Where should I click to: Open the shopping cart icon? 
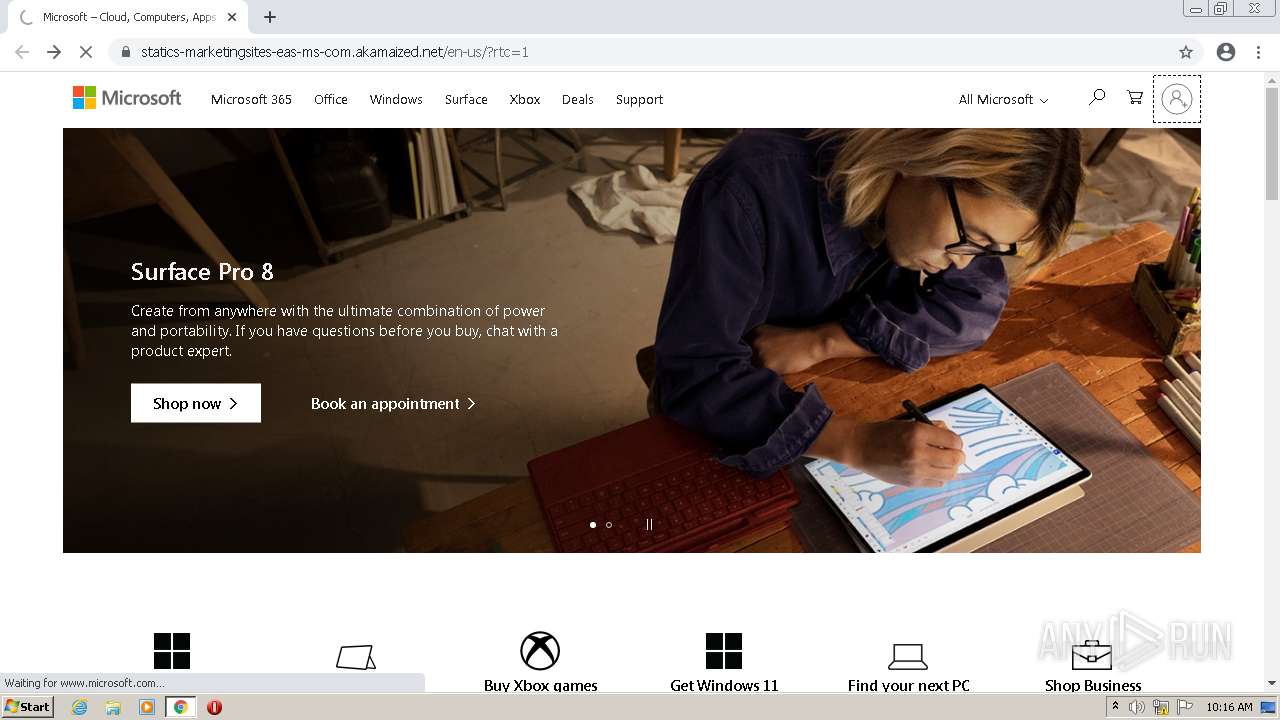coord(1135,98)
